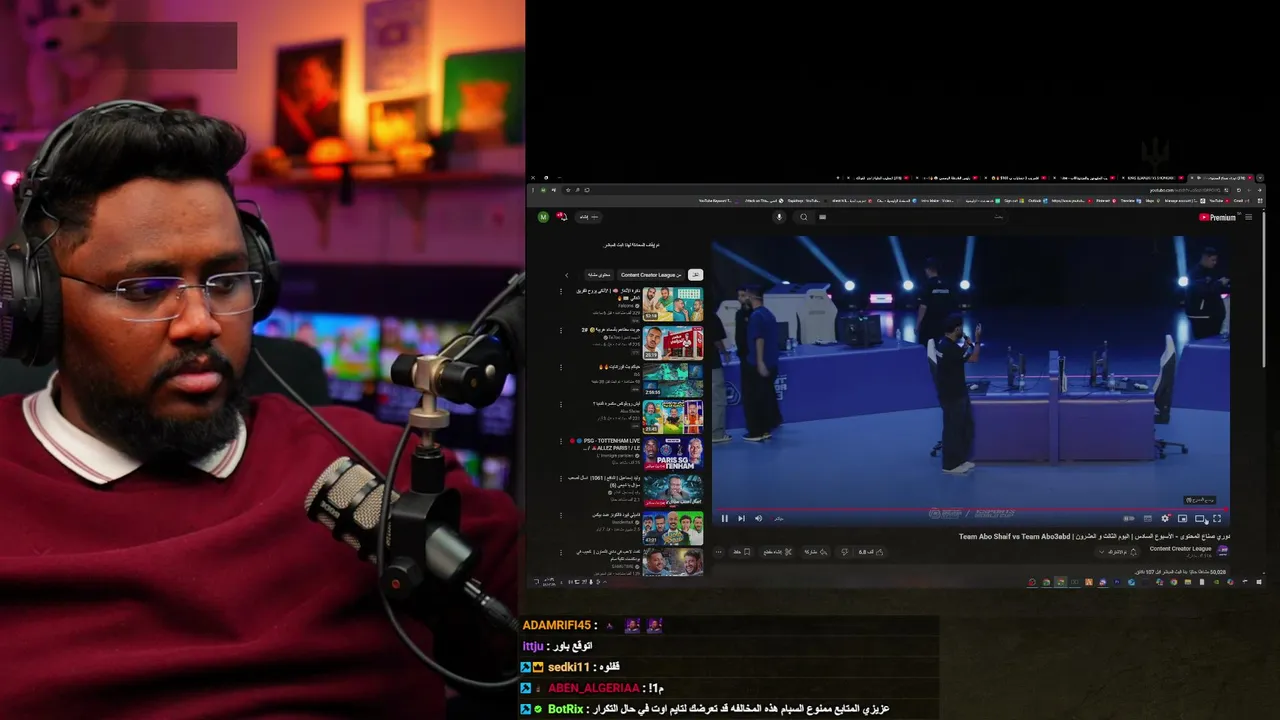Toggle theater mode in player

point(1200,518)
